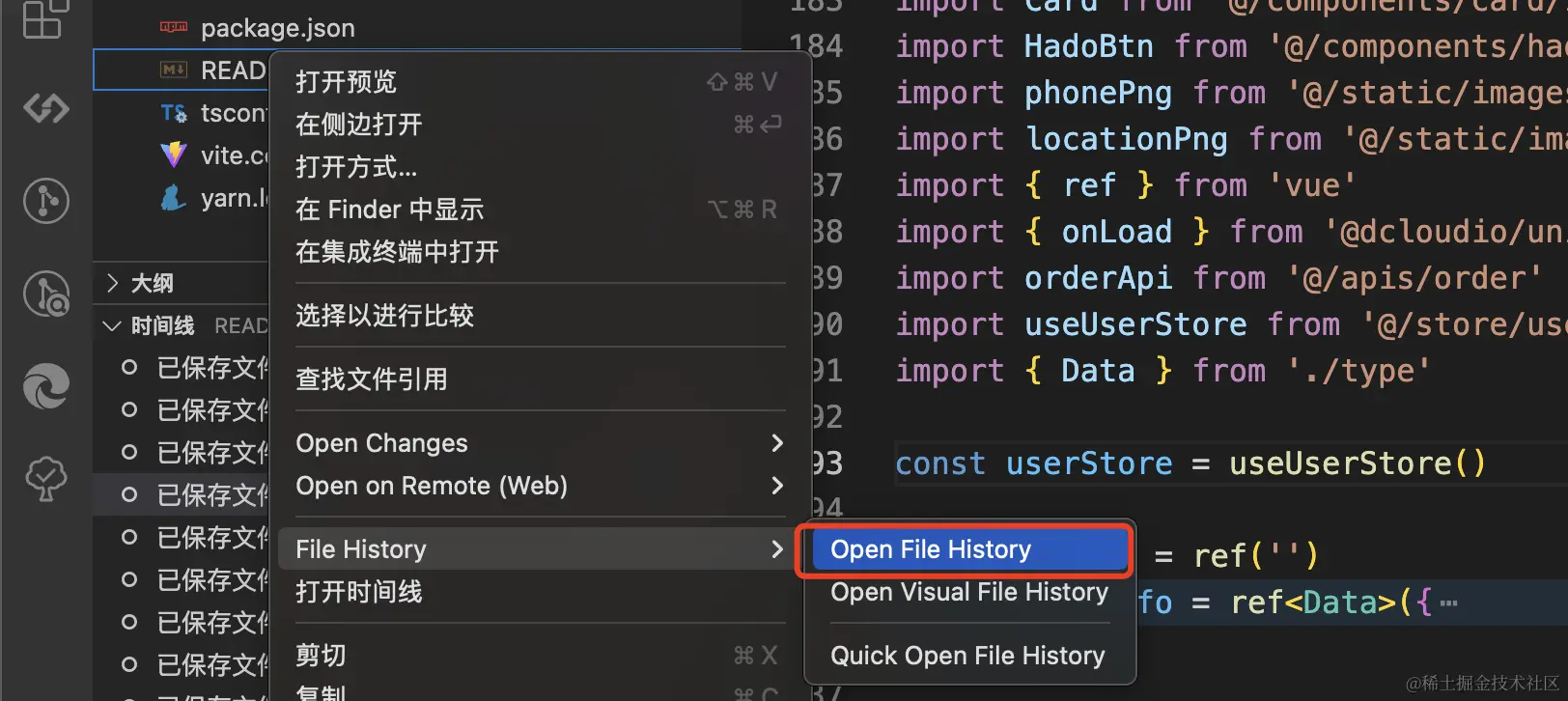Click the onLoad import identifier
The width and height of the screenshot is (1568, 701).
point(1116,232)
